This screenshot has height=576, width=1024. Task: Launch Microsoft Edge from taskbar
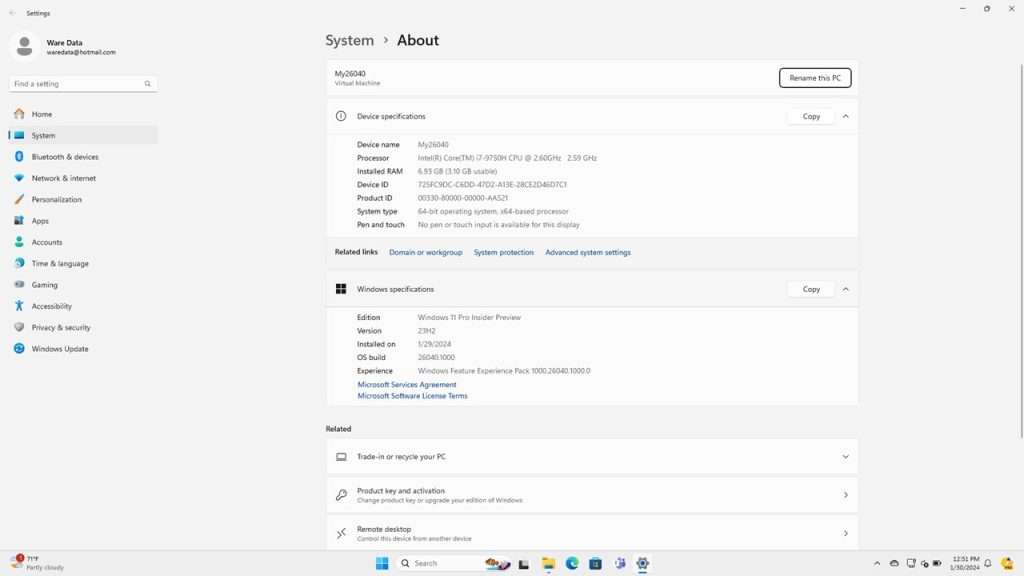tap(572, 564)
